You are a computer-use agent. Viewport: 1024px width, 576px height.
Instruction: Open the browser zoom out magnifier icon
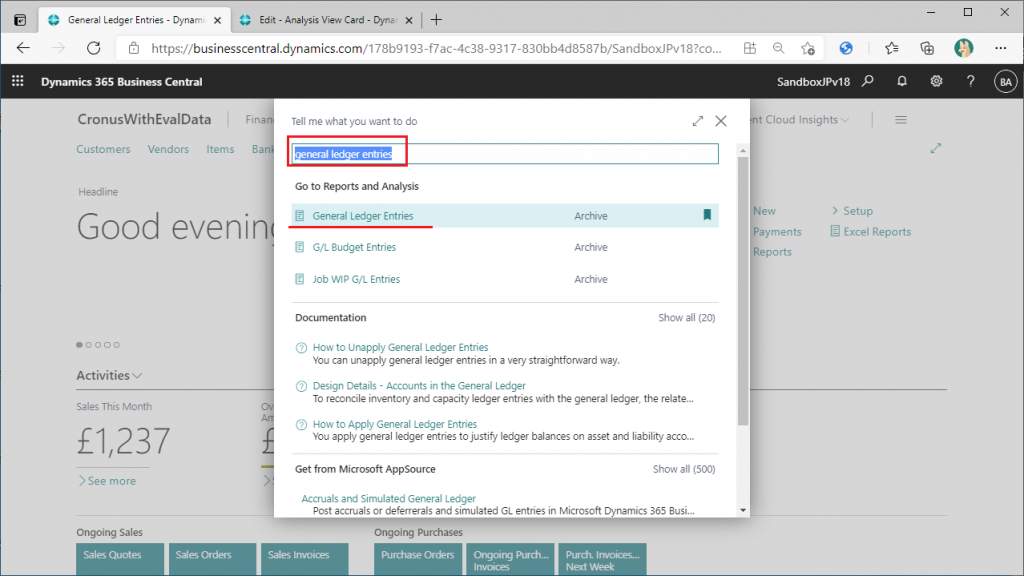(x=778, y=48)
